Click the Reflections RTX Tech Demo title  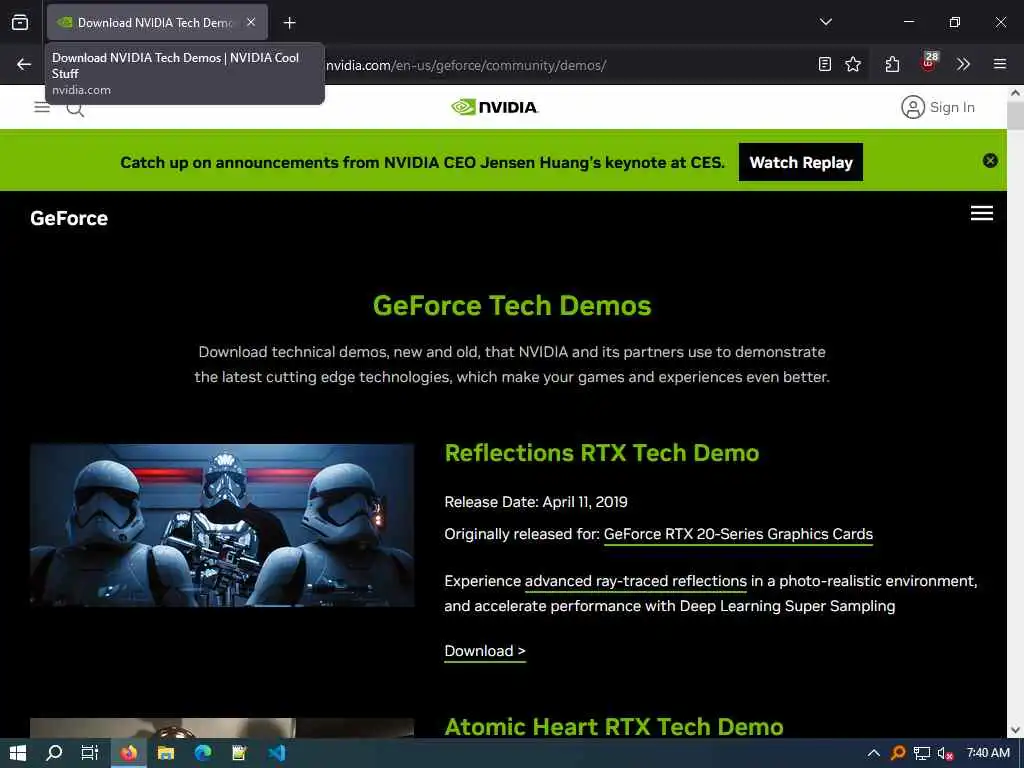coord(601,453)
